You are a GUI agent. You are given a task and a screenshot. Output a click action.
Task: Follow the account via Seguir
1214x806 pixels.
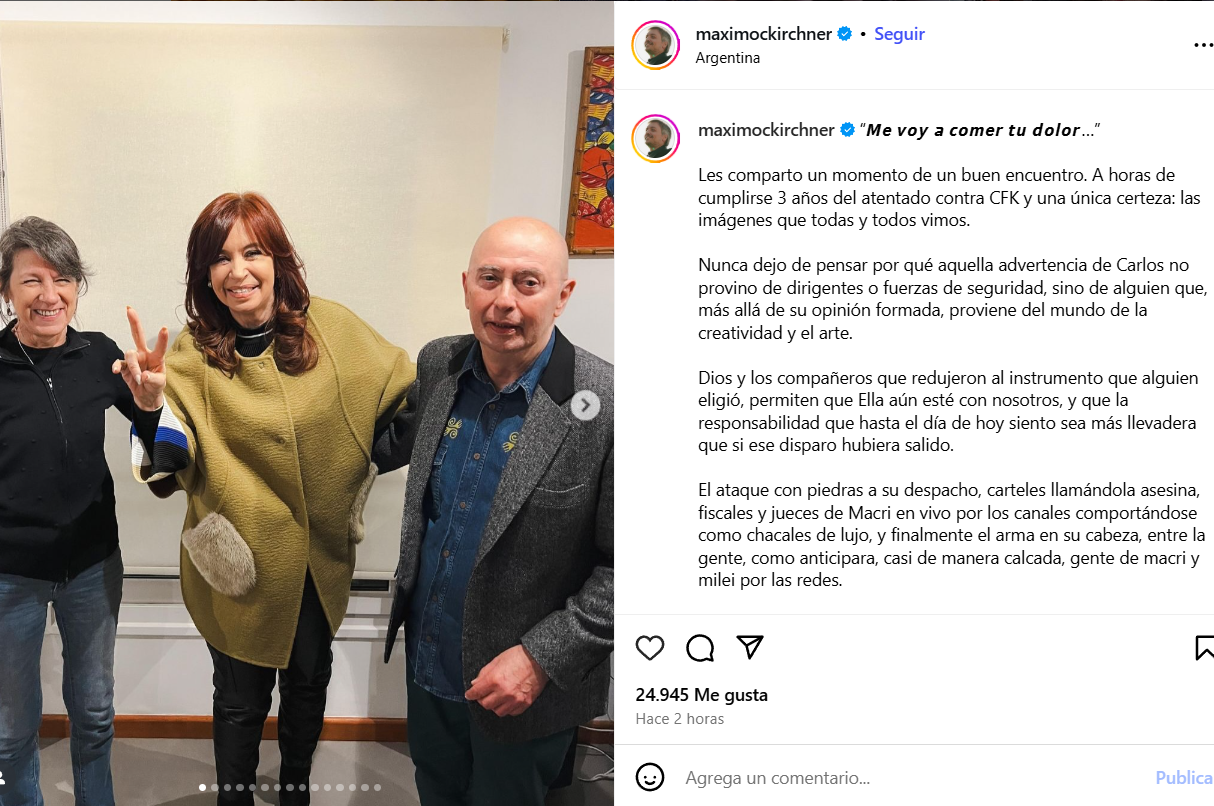coord(899,34)
